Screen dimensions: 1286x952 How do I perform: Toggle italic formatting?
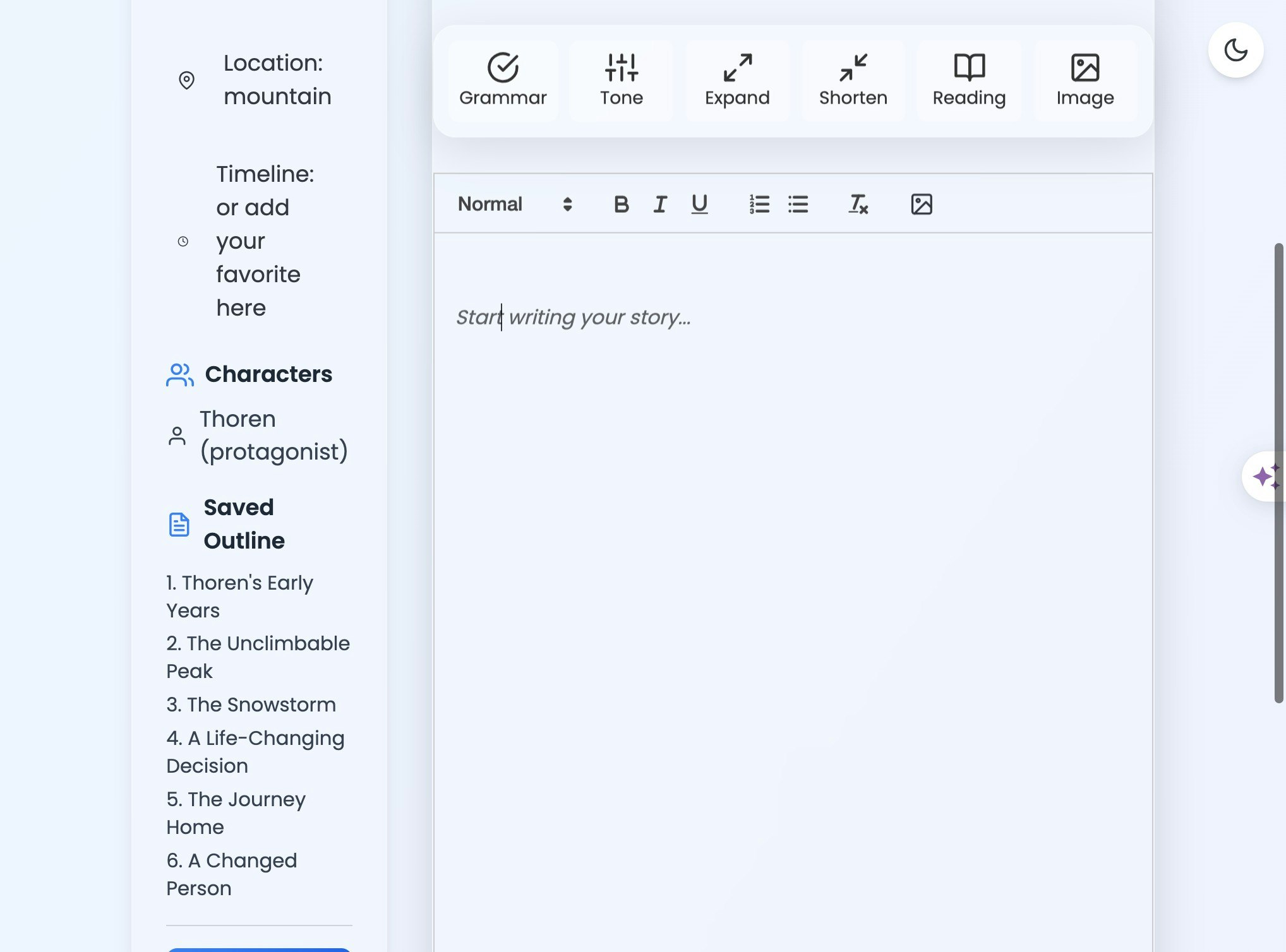pyautogui.click(x=660, y=204)
